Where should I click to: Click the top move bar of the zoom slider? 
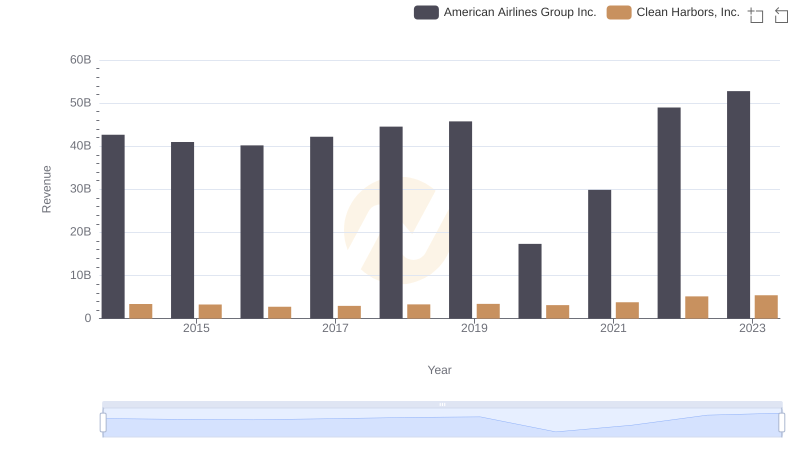point(442,404)
